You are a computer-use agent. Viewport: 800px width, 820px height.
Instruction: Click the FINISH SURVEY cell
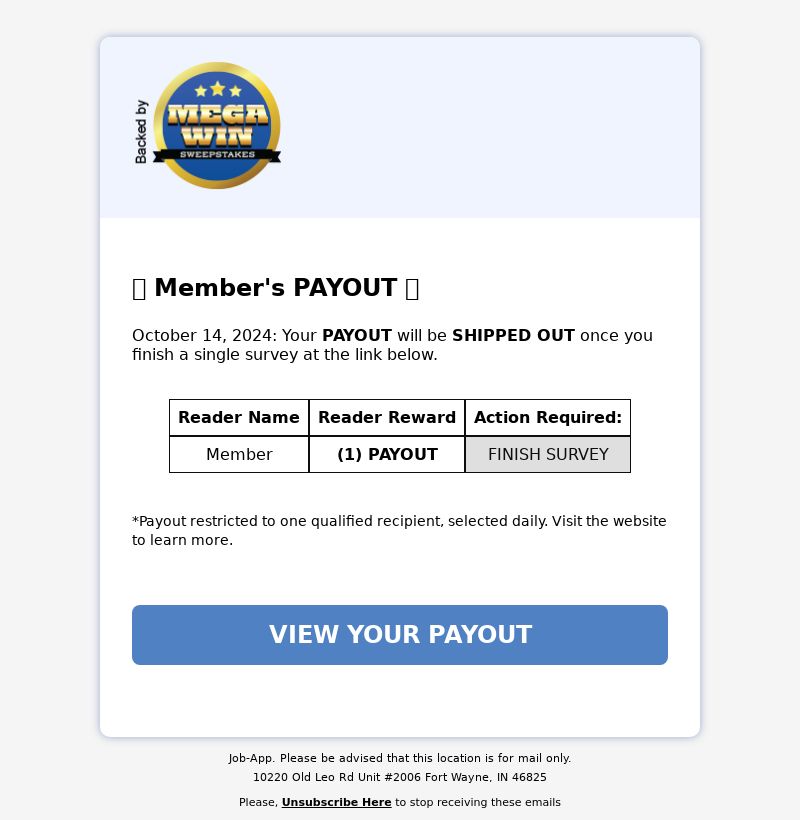(548, 454)
